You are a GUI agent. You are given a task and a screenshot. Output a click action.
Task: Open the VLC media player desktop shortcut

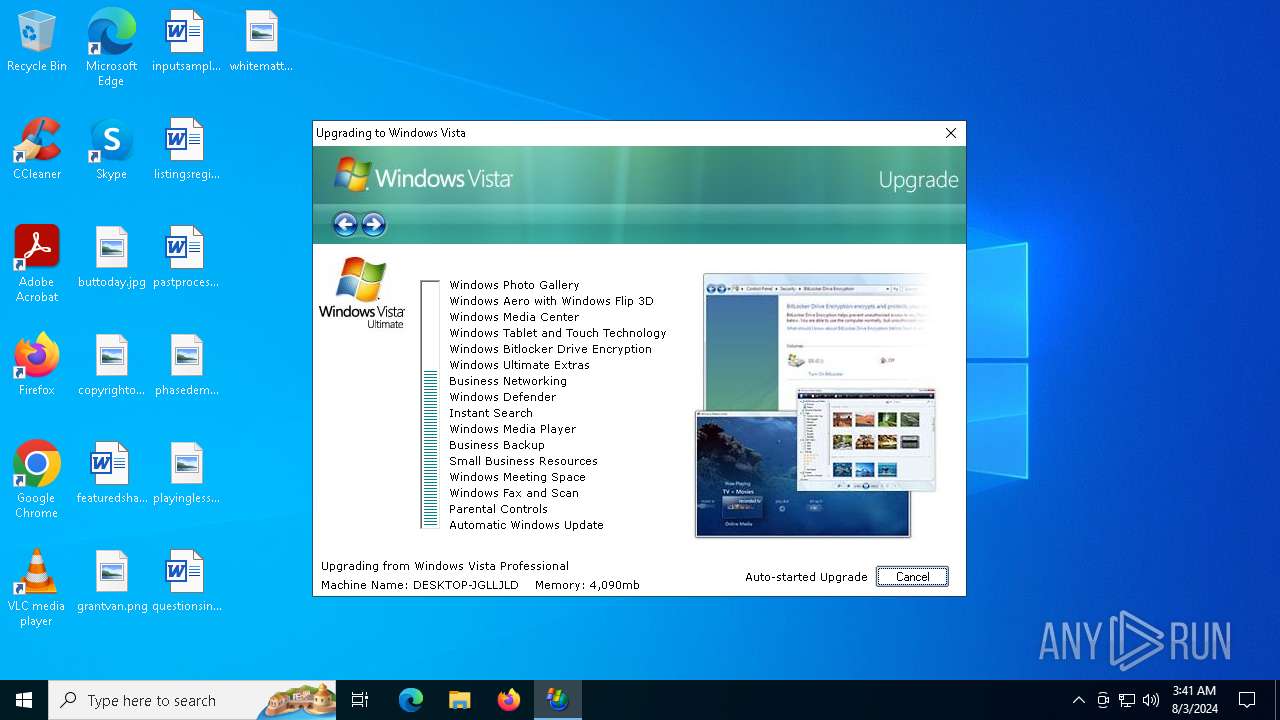[37, 587]
